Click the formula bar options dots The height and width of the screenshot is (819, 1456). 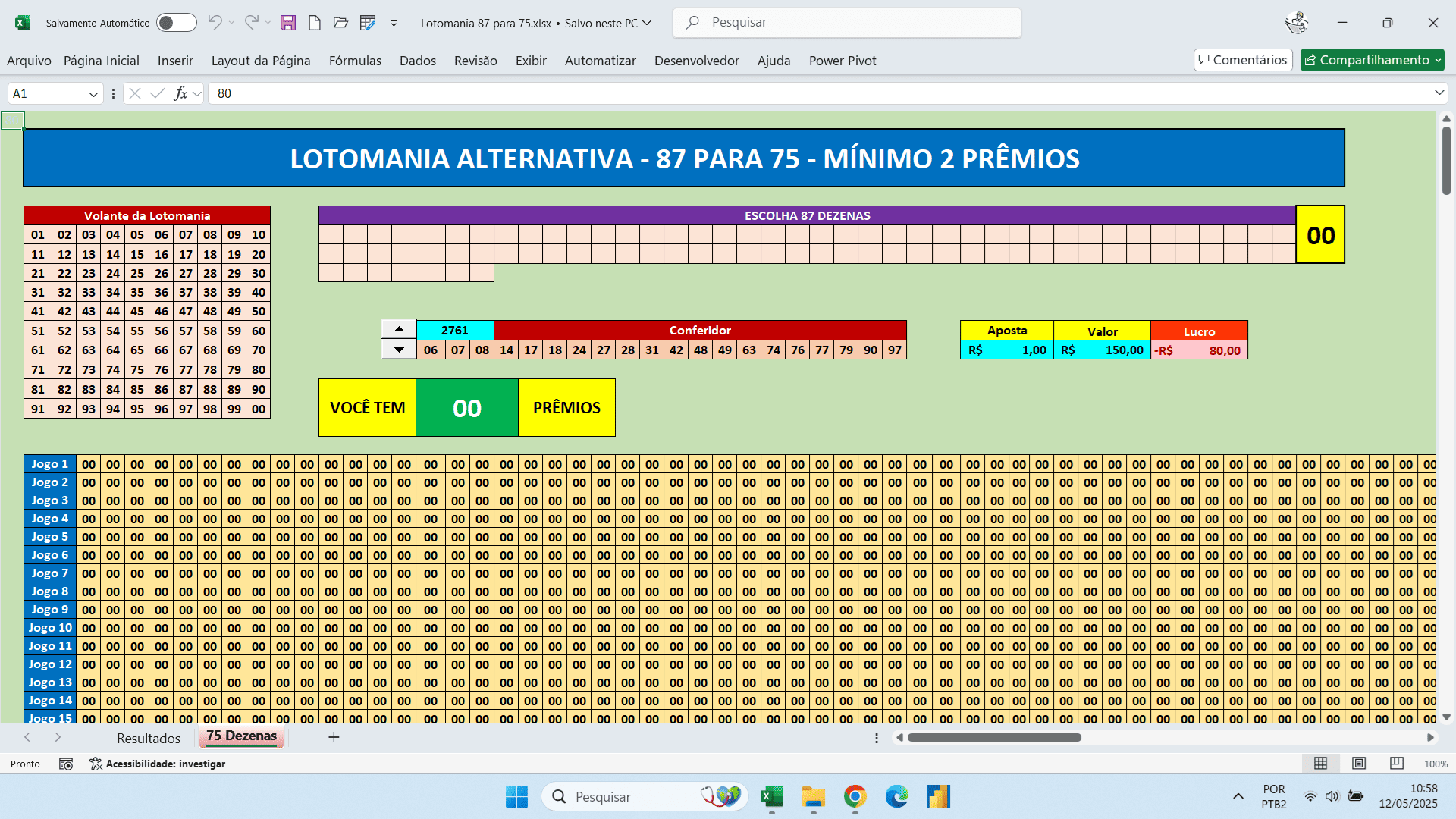pyautogui.click(x=113, y=93)
